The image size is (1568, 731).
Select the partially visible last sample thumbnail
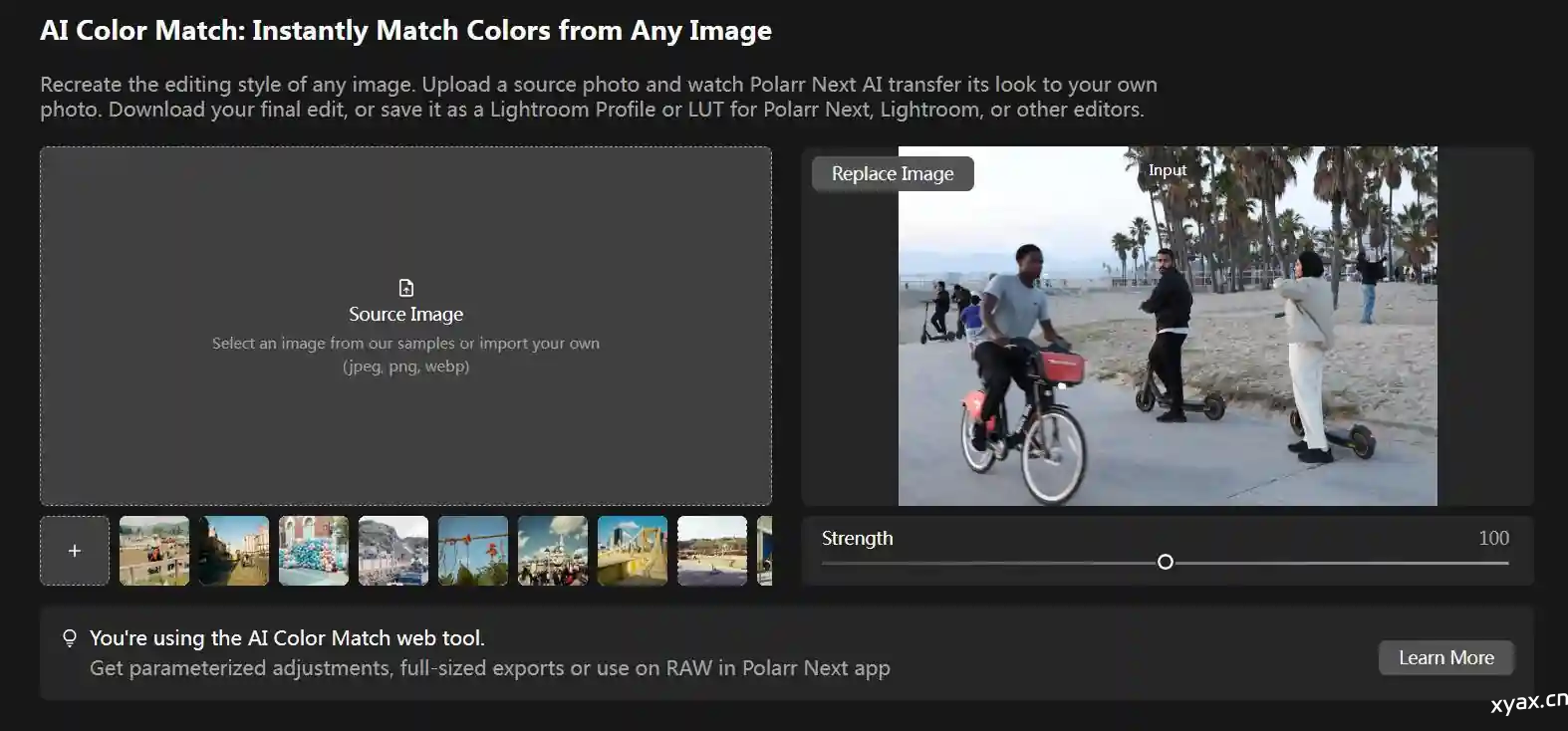click(x=764, y=551)
